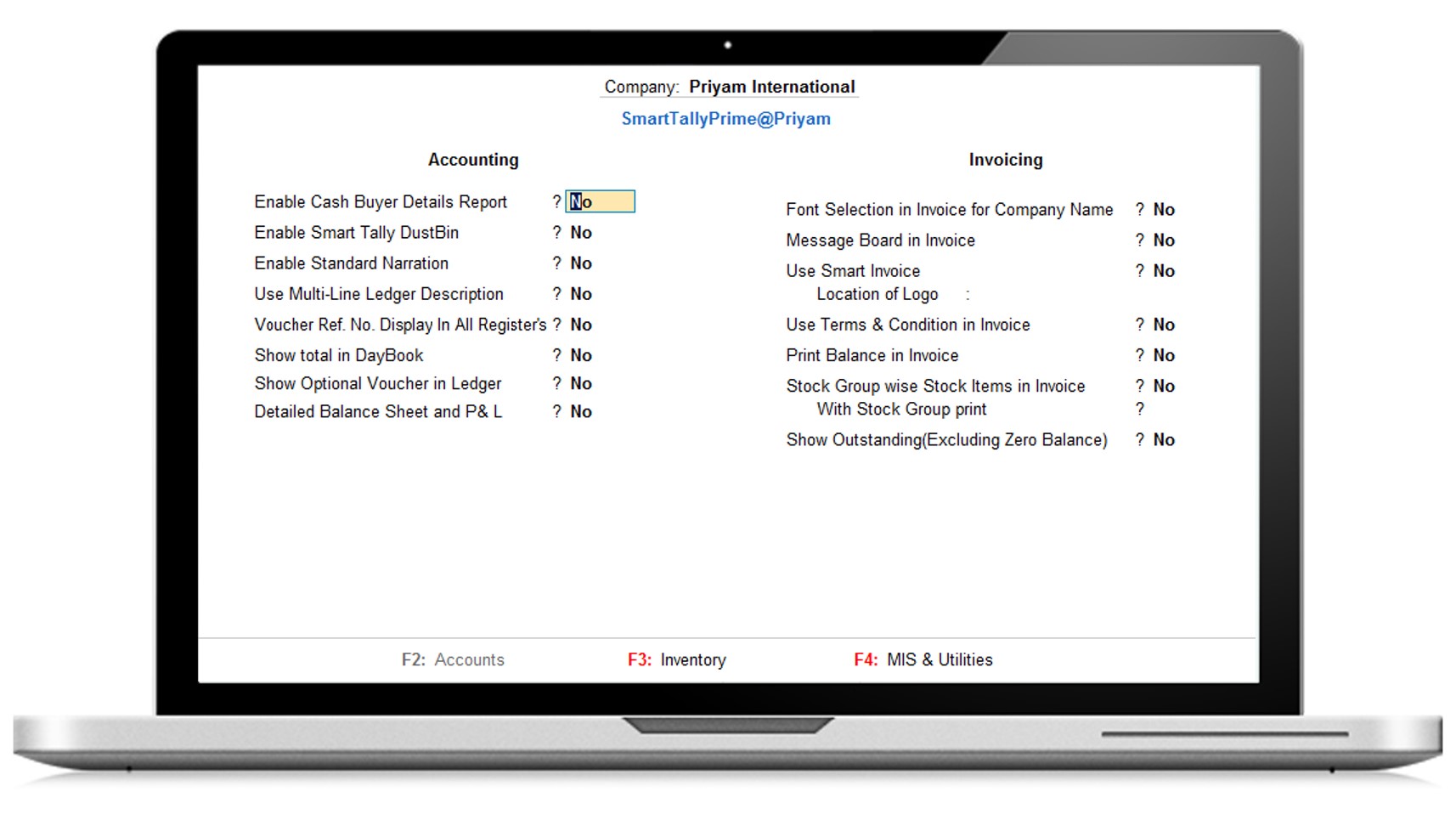Click the Accounting section heading

tap(473, 160)
